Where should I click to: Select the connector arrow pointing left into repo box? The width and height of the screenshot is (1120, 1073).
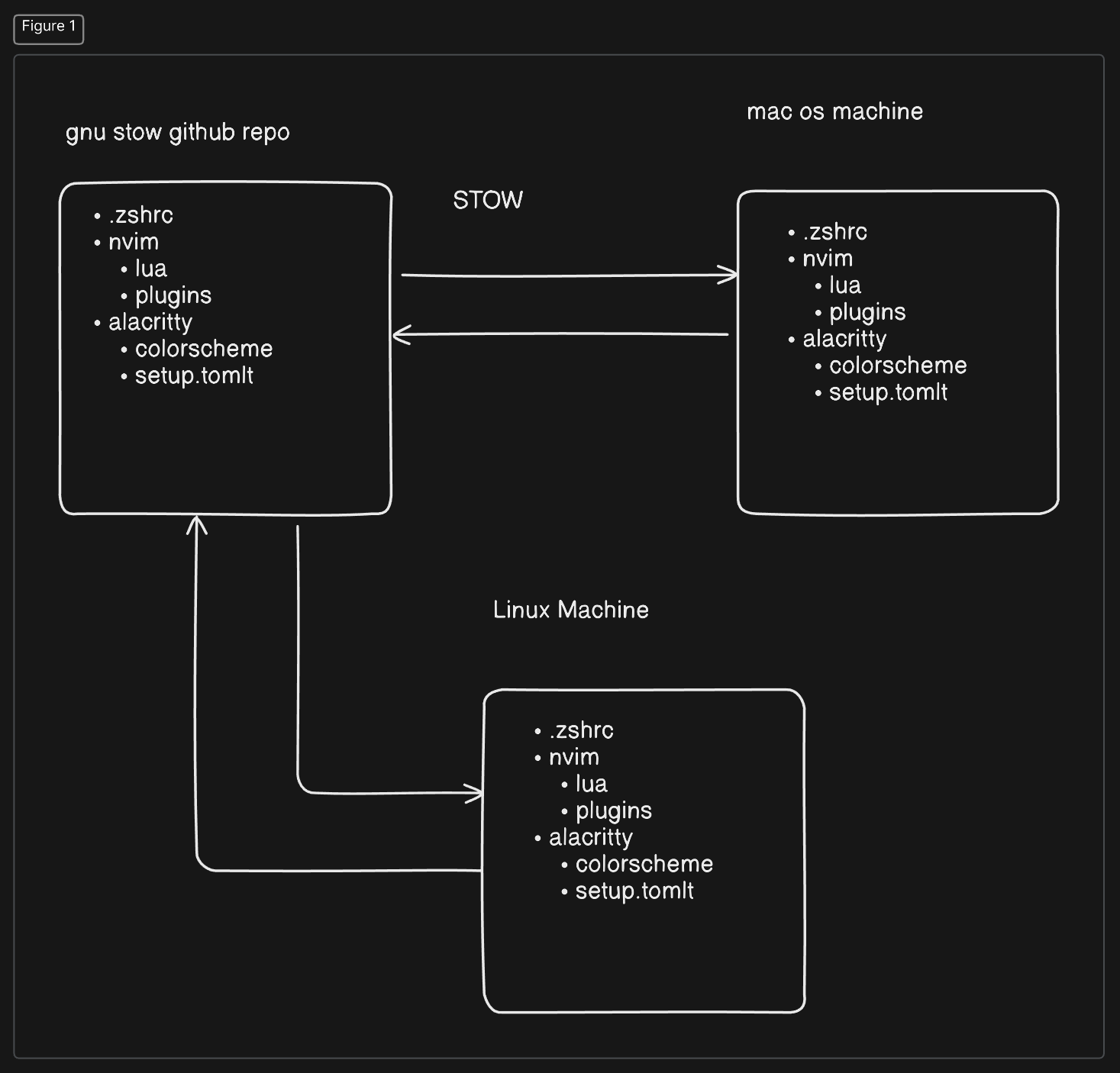tap(560, 334)
